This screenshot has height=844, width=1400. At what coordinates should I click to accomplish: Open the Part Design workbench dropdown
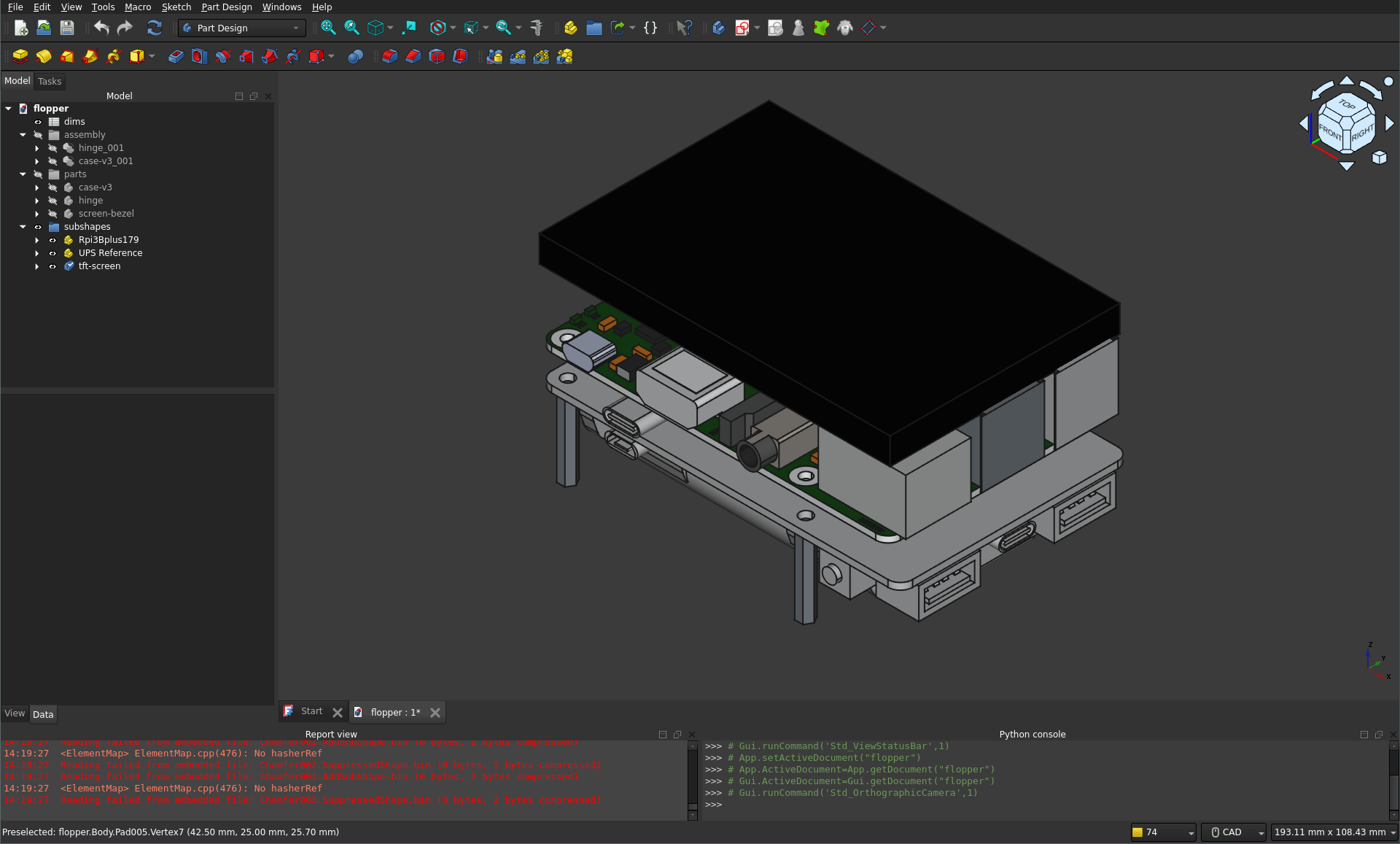coord(241,28)
